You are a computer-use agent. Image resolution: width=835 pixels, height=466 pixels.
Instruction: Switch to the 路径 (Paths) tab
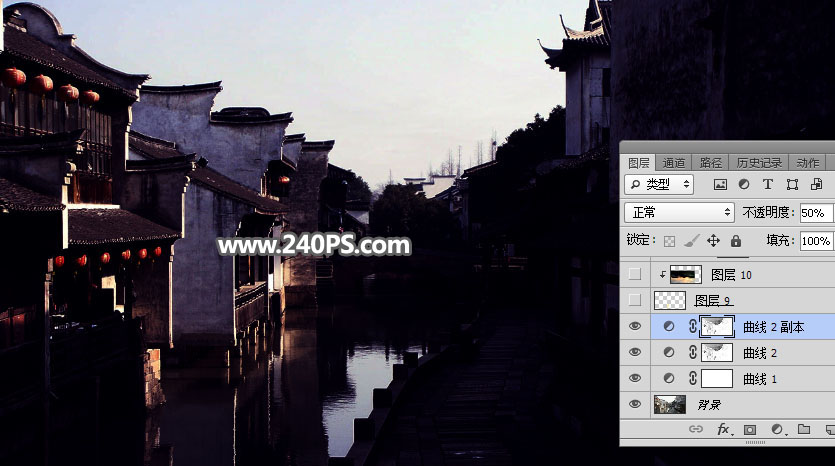(710, 162)
